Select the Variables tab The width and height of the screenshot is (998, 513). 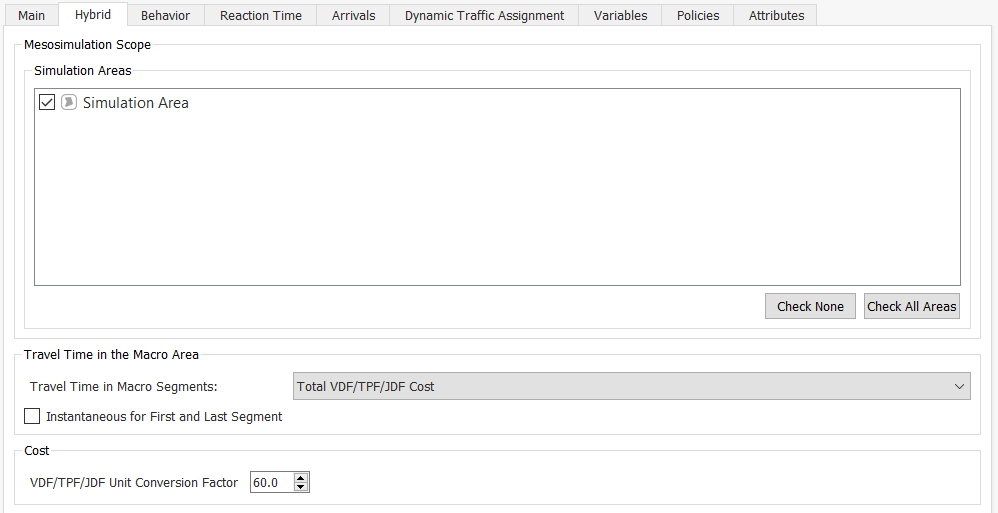620,15
